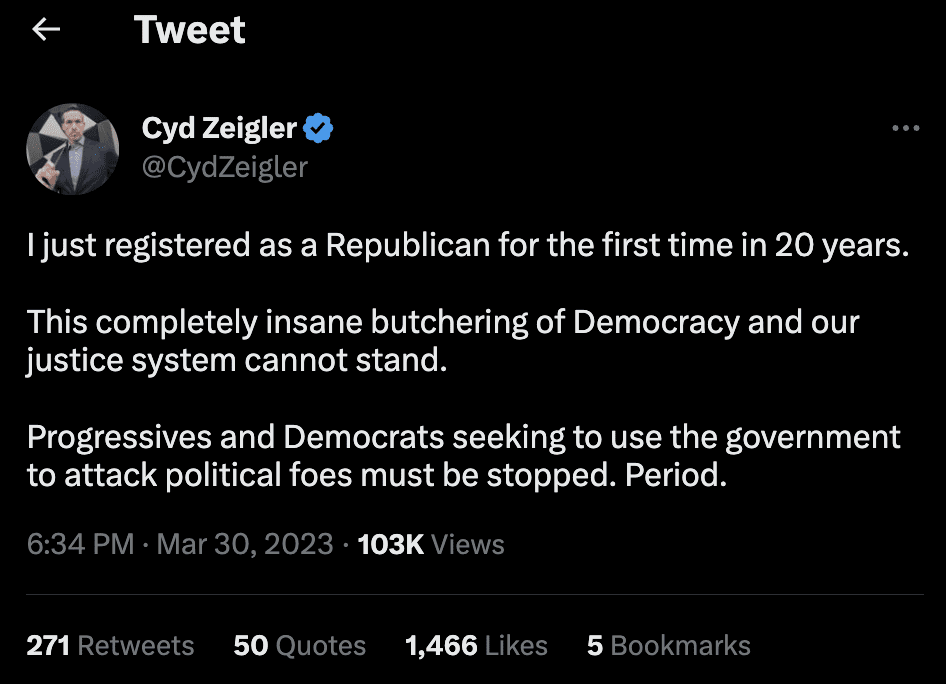Viewport: 946px width, 684px height.
Task: Click the Mar 30, 2023 date
Action: 245,544
